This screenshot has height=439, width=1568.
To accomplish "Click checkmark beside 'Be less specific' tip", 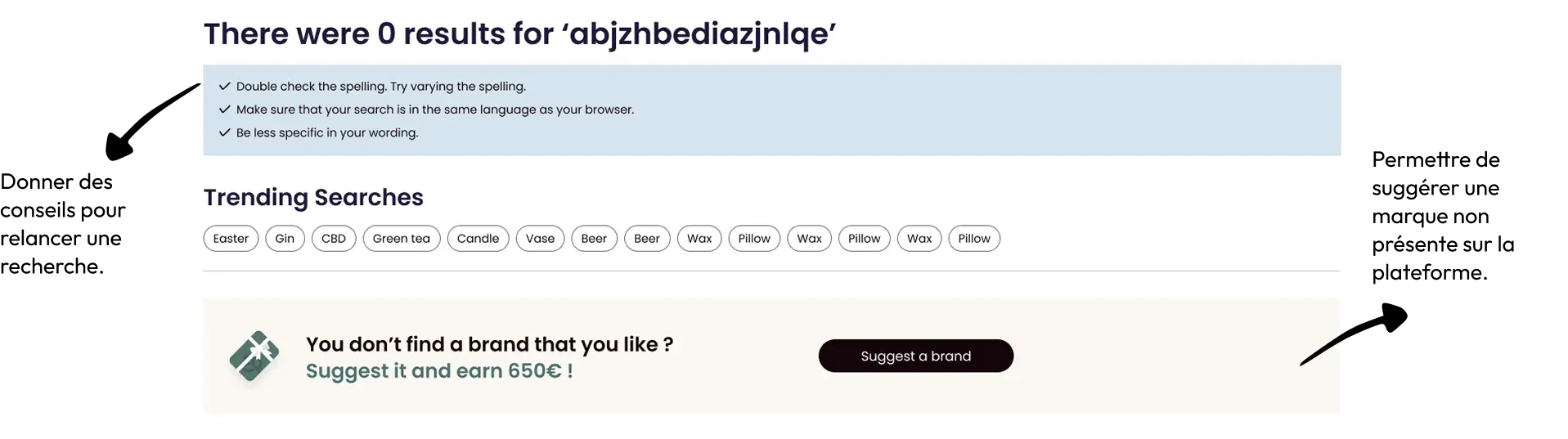I will 225,132.
